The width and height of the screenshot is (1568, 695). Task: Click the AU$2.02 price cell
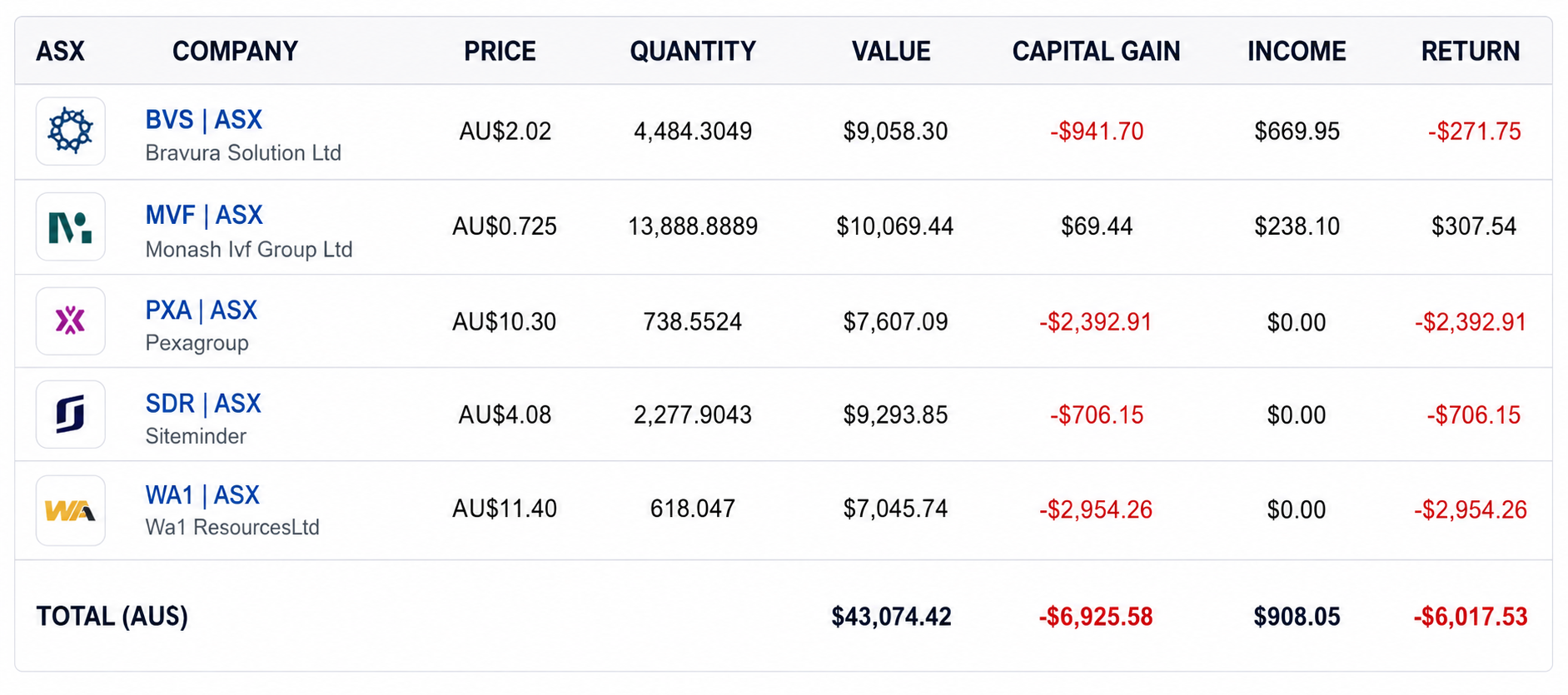click(x=505, y=132)
